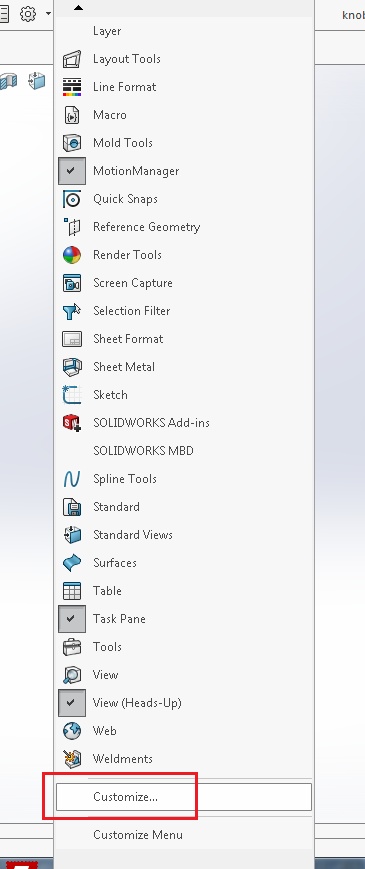The image size is (365, 869).
Task: Click the Tools toolbox icon
Action: pos(72,647)
